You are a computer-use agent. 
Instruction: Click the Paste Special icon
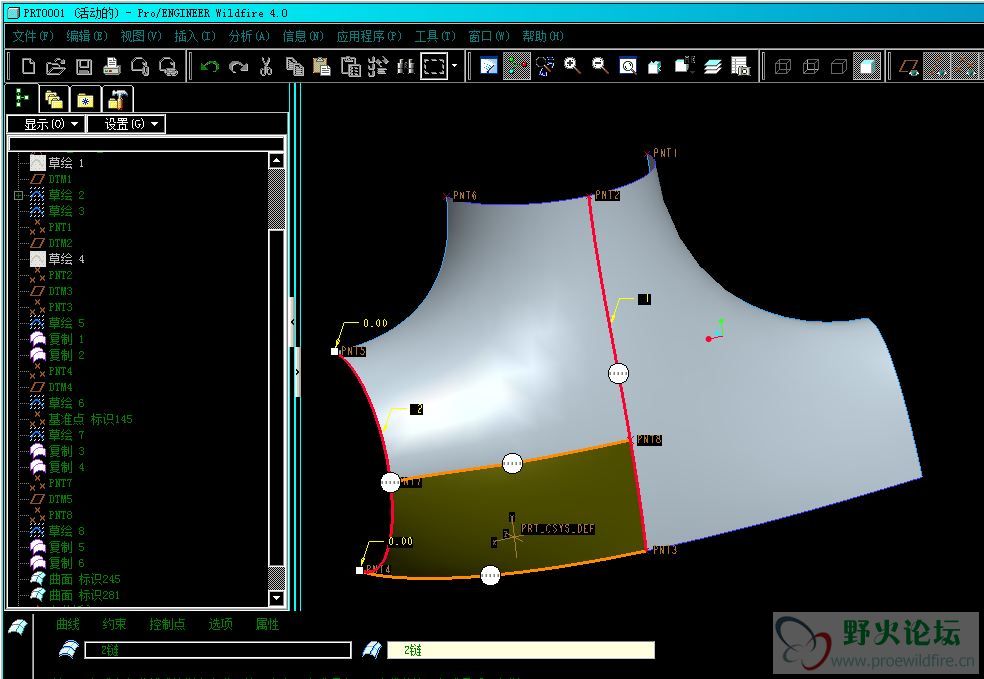pyautogui.click(x=350, y=66)
